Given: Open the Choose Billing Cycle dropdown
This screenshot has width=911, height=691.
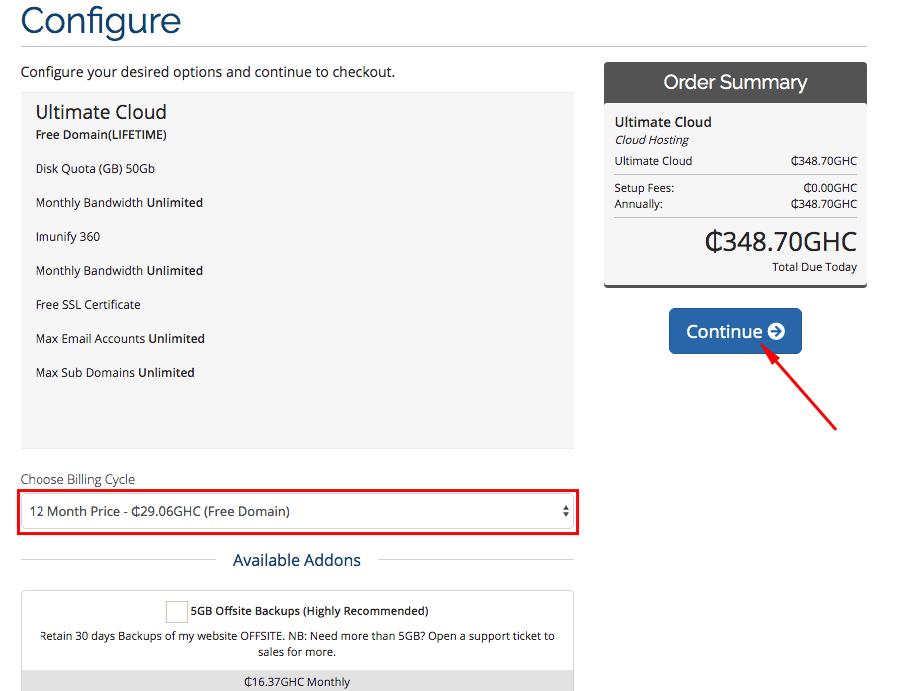Looking at the screenshot, I should (297, 511).
